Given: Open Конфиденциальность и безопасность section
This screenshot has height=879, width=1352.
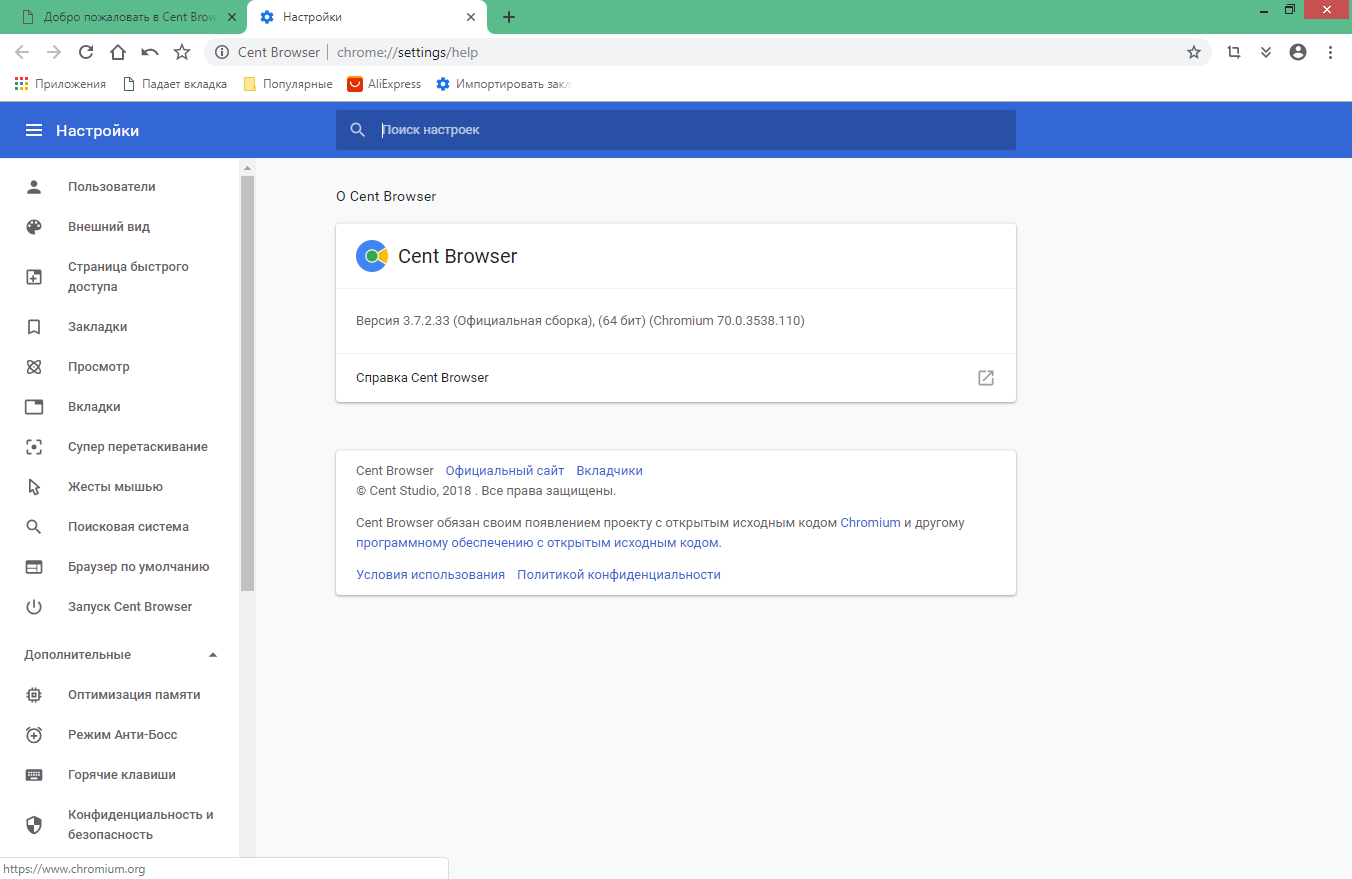Looking at the screenshot, I should pyautogui.click(x=120, y=825).
